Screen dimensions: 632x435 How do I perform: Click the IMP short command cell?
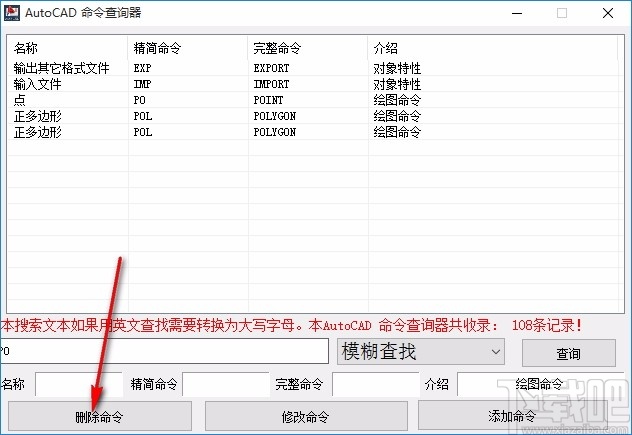coord(143,84)
